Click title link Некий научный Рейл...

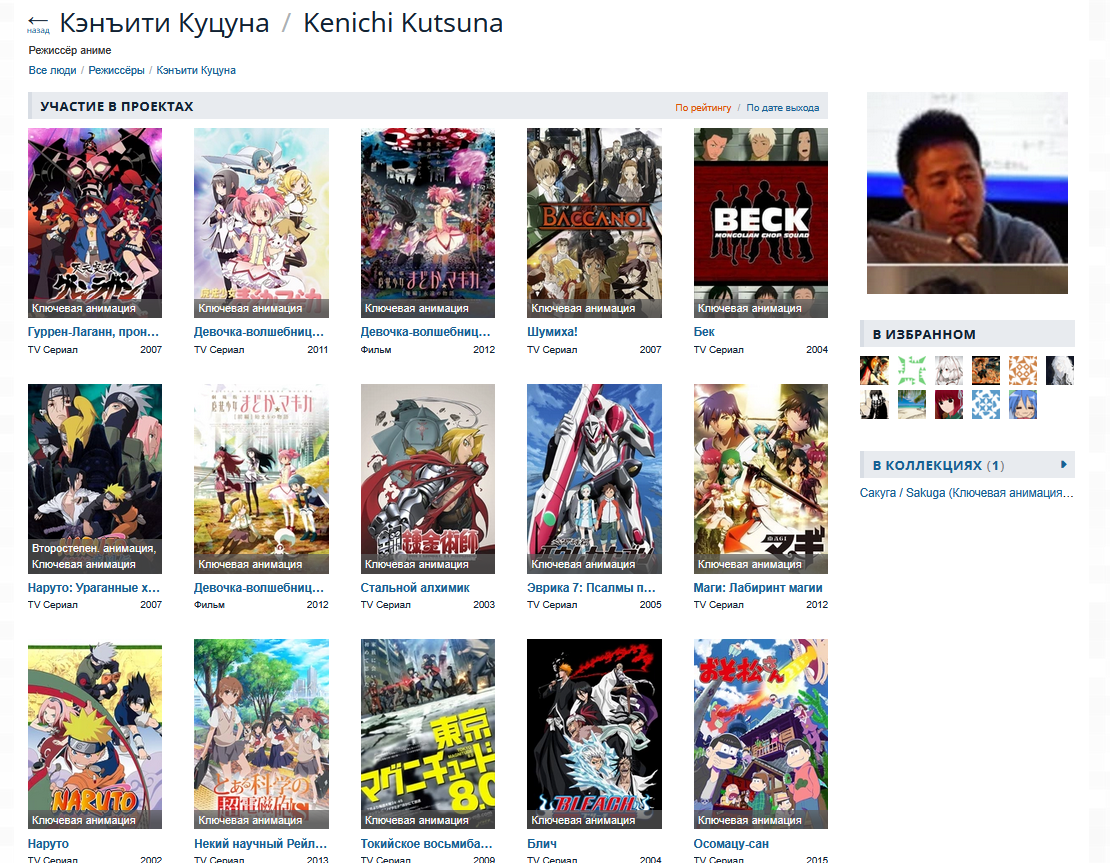[261, 844]
